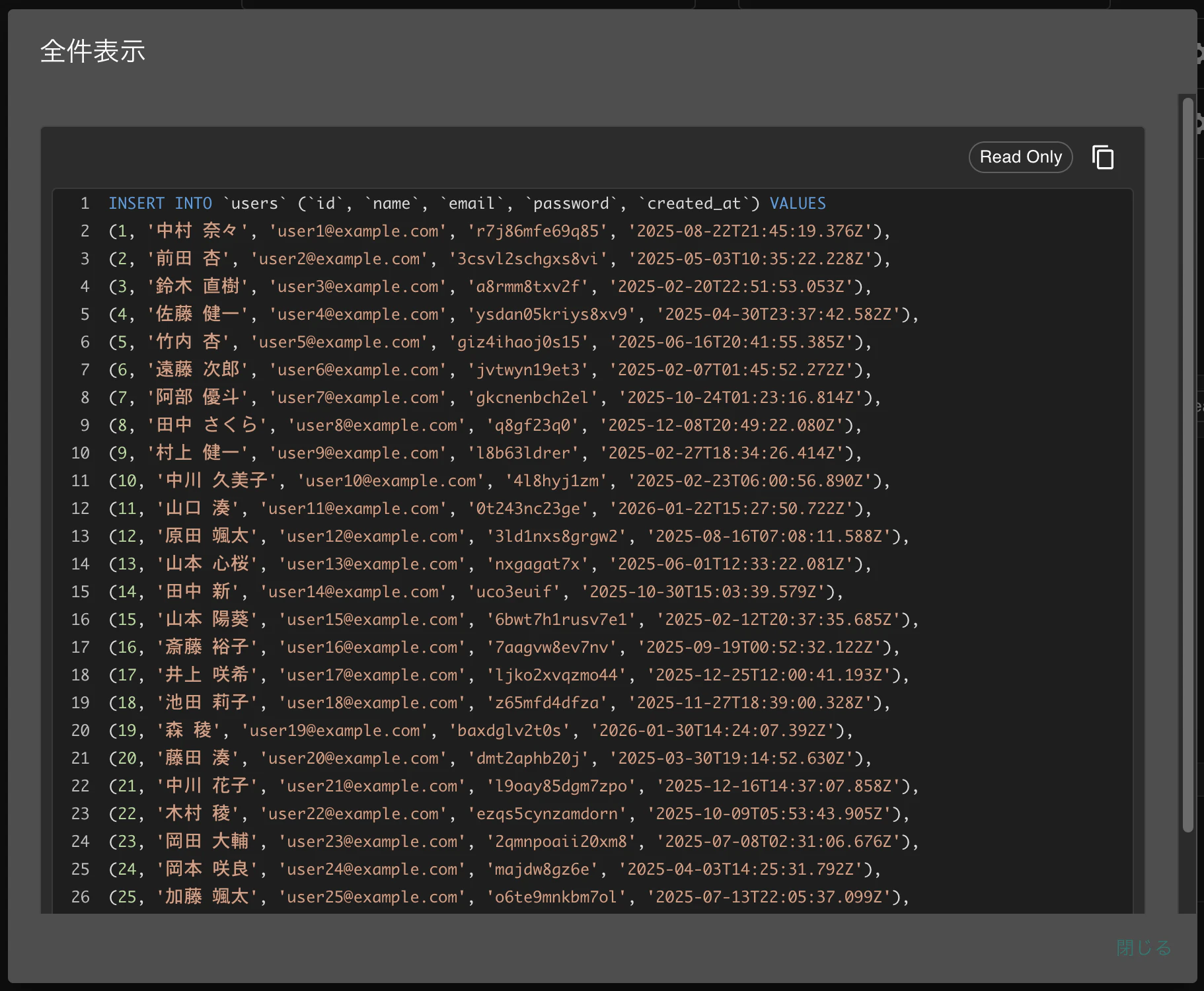Copy the SQL code with copy icon
Screen dimensions: 1204x991
tap(1103, 157)
